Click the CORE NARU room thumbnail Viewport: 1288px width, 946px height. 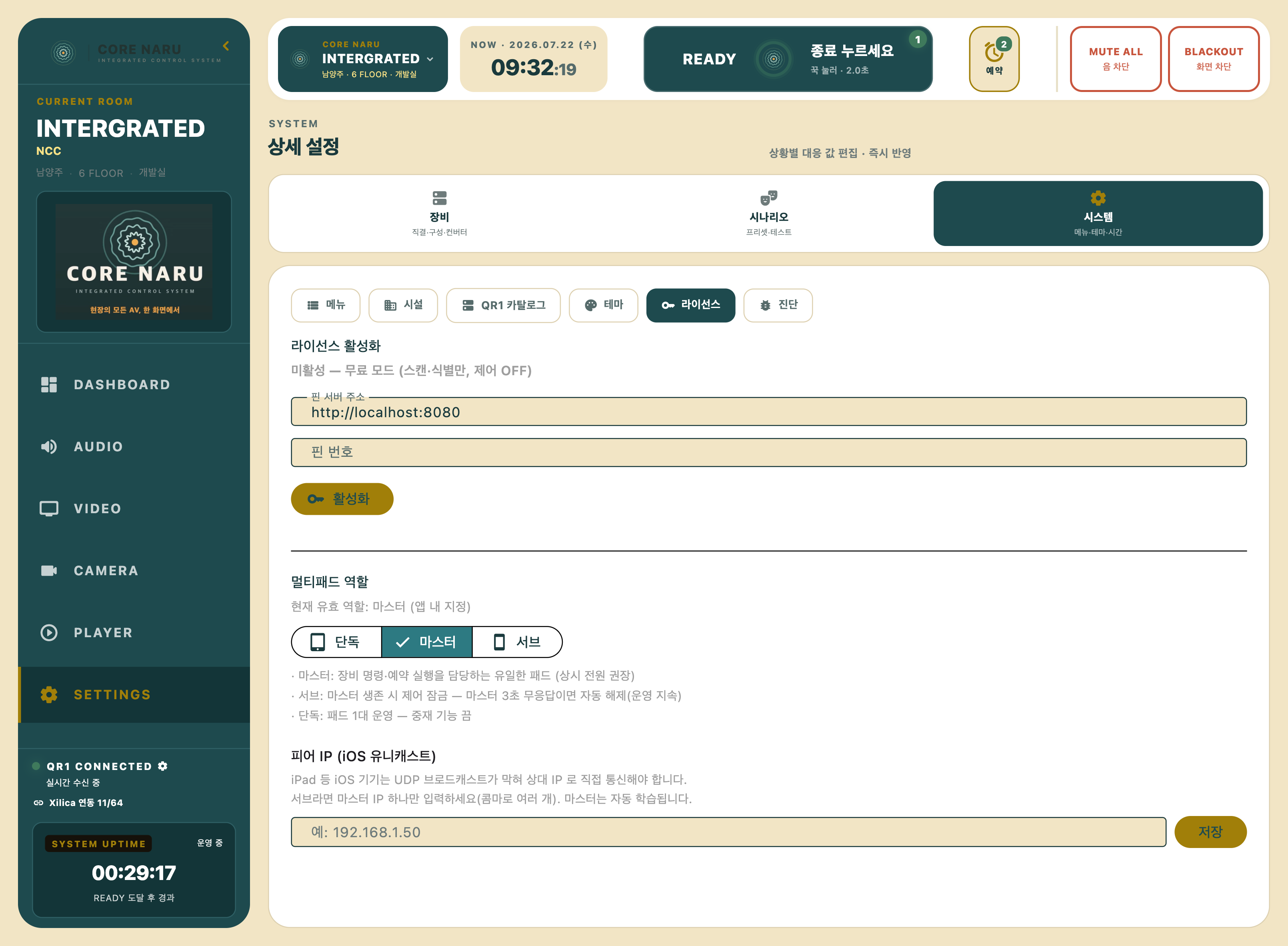tap(134, 262)
